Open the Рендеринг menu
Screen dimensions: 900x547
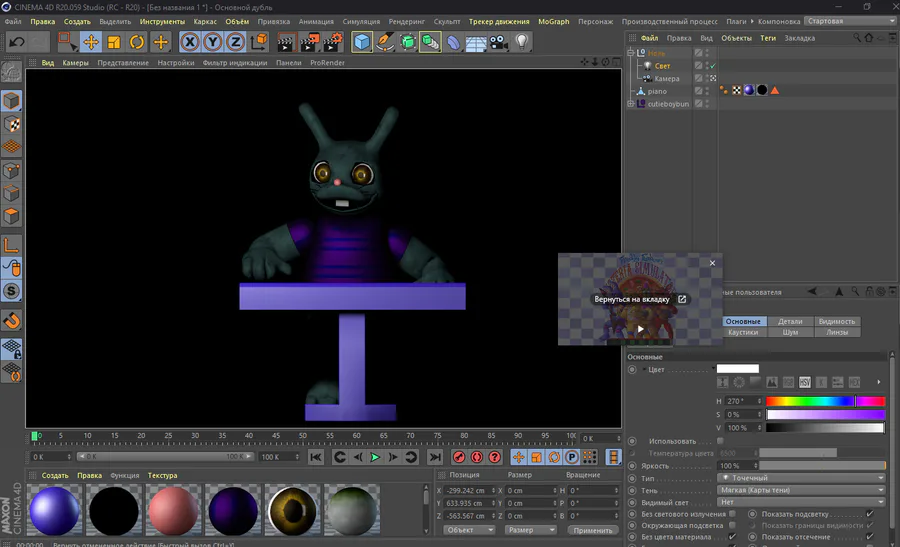(x=406, y=21)
